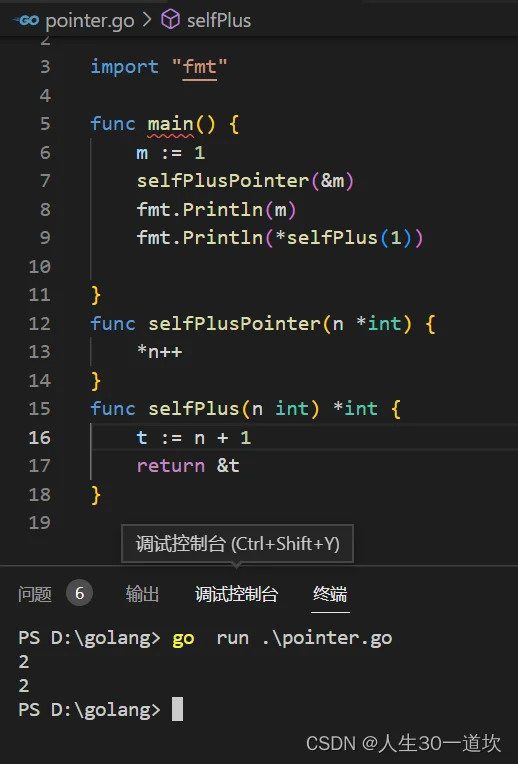Open the 输出 panel tab
Image resolution: width=518 pixels, height=764 pixels.
coord(142,594)
